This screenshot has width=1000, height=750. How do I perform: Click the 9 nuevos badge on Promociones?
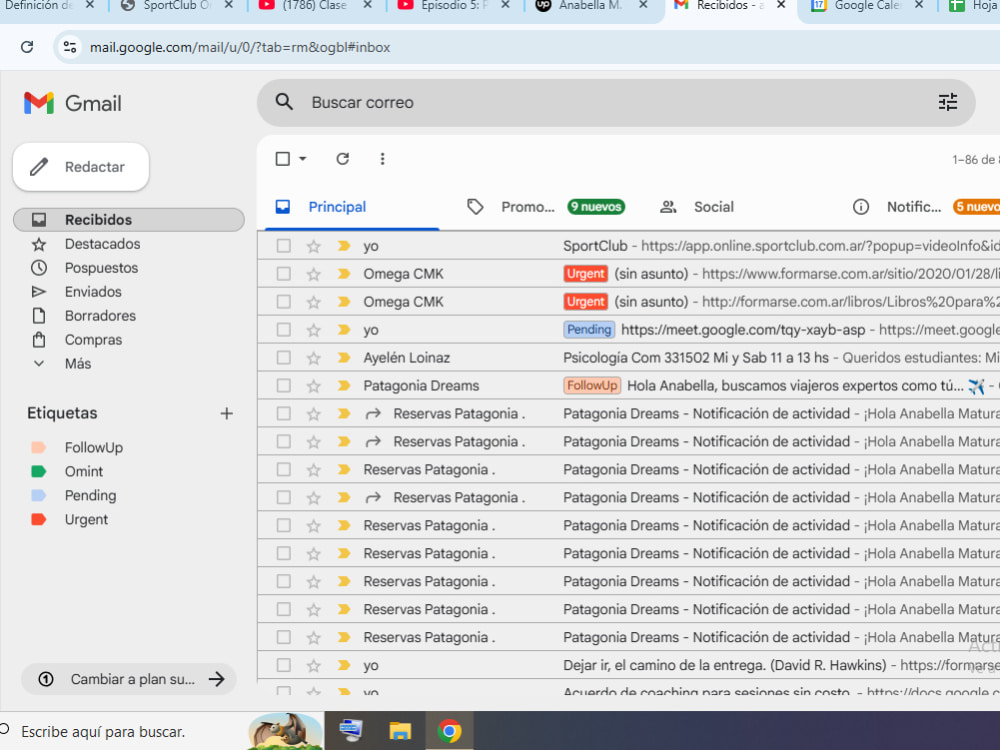[596, 207]
